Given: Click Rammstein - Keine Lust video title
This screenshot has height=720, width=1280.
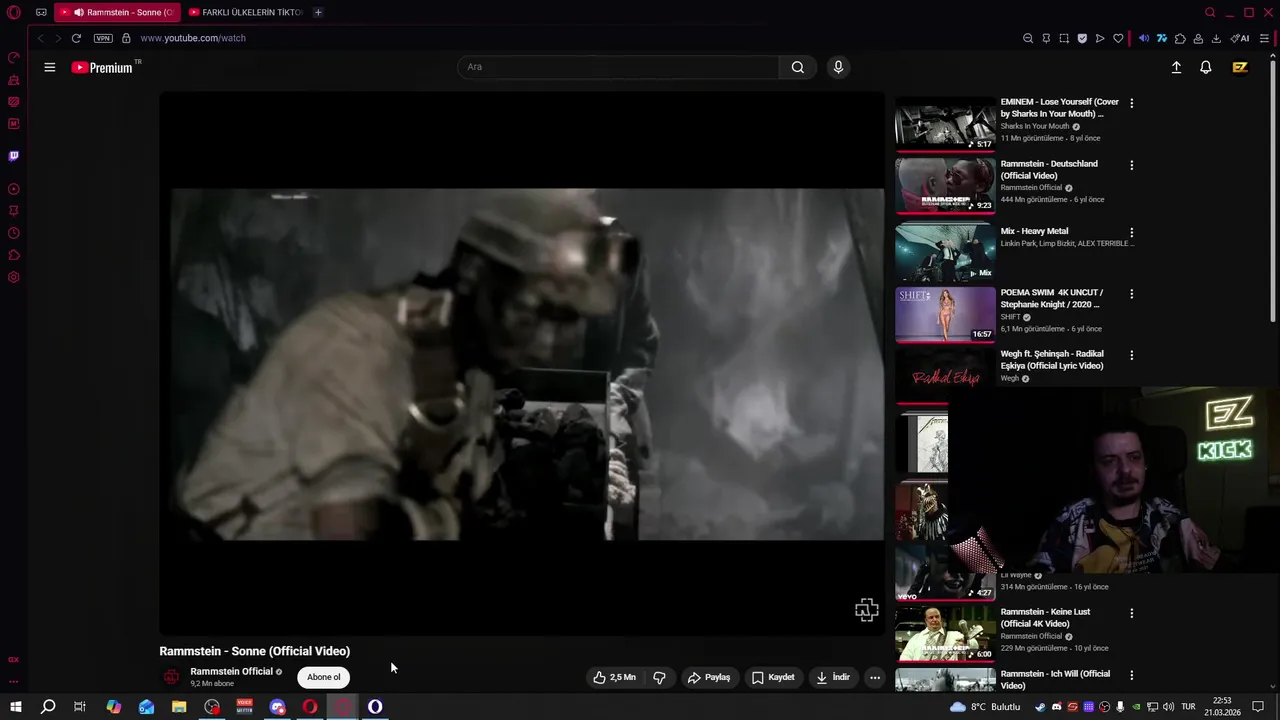Looking at the screenshot, I should (x=1045, y=618).
